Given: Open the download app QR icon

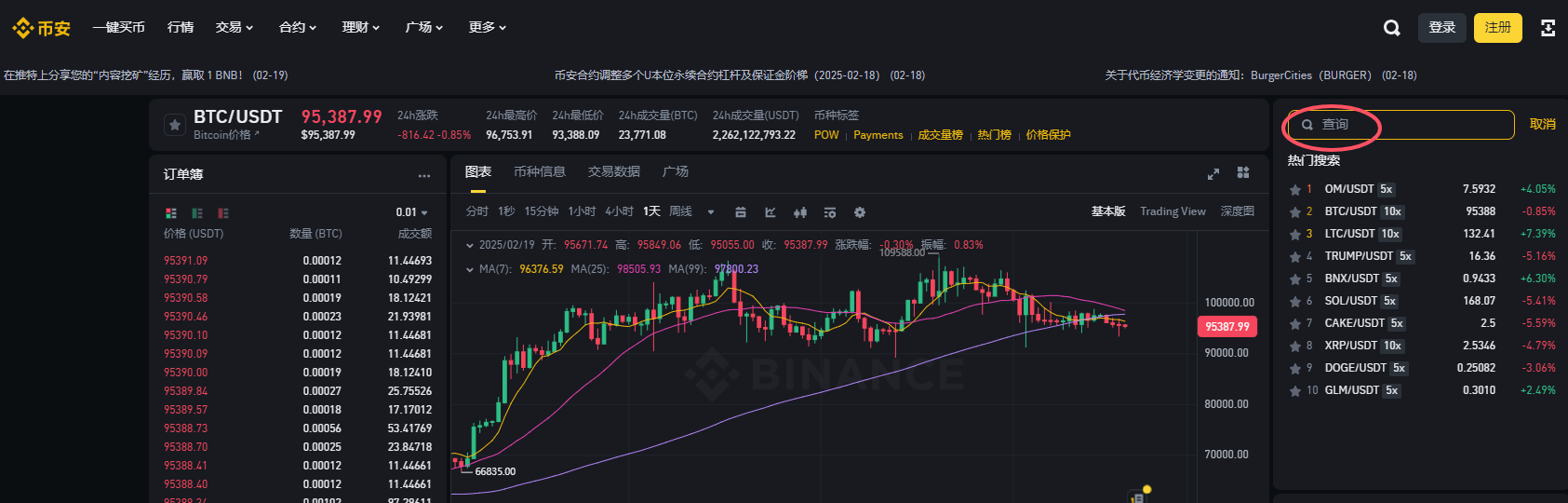Looking at the screenshot, I should 1548,28.
